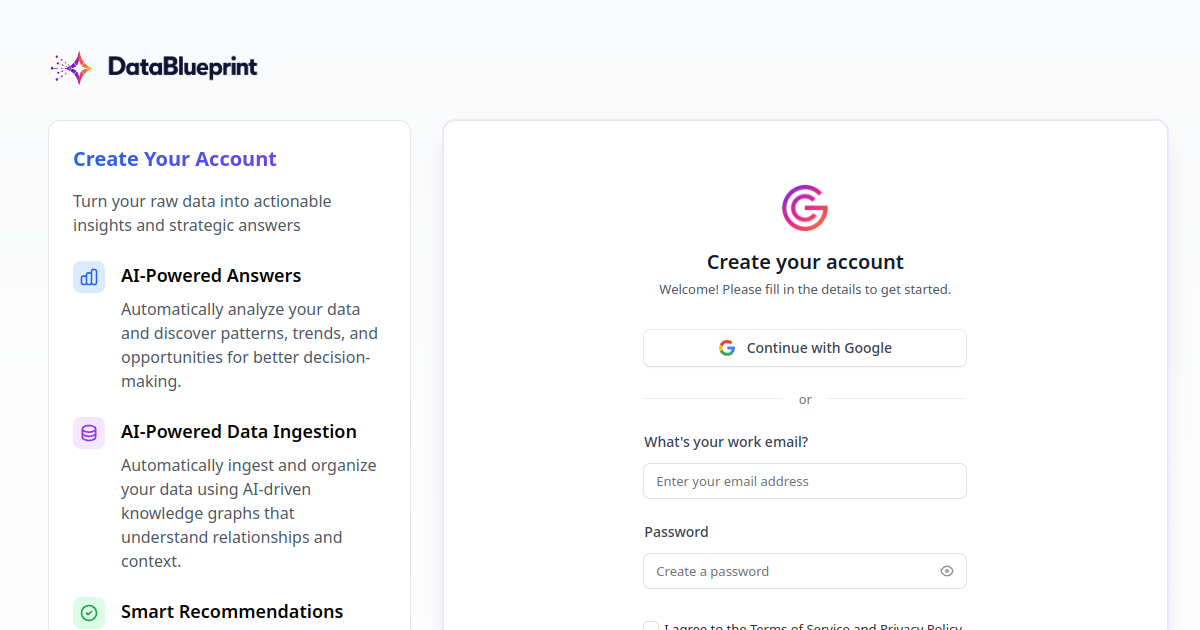Select the AI-Powered Answers heading
This screenshot has width=1200, height=630.
pyautogui.click(x=211, y=276)
